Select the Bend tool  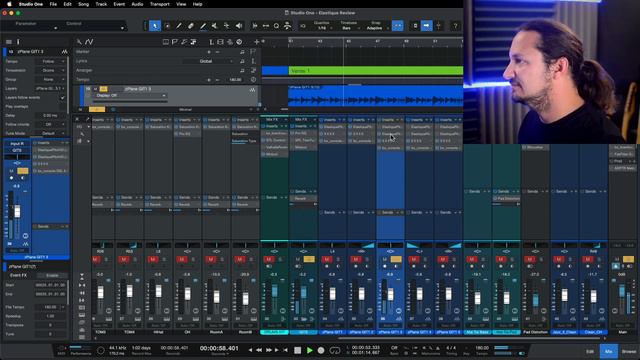click(227, 26)
